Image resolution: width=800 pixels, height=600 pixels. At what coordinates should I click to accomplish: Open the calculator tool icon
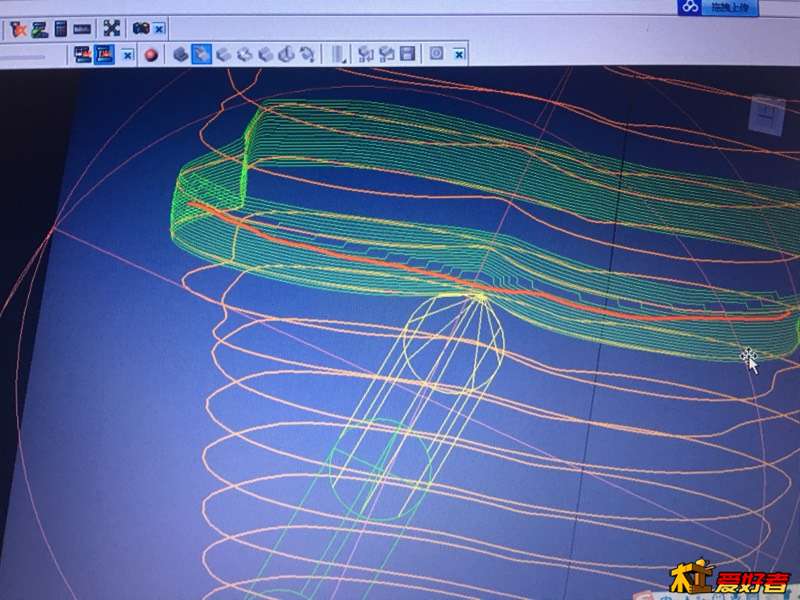(61, 29)
